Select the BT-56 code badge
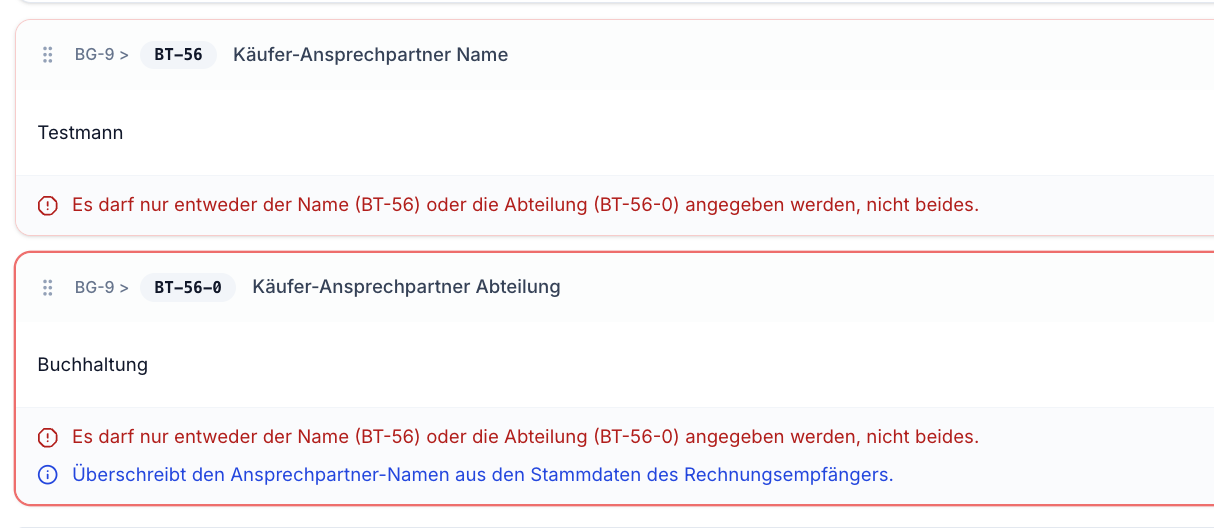 pyautogui.click(x=178, y=55)
